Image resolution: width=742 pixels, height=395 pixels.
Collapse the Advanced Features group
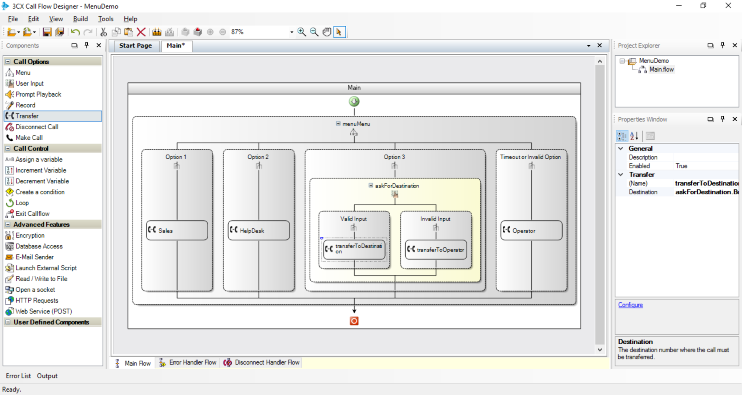8,225
